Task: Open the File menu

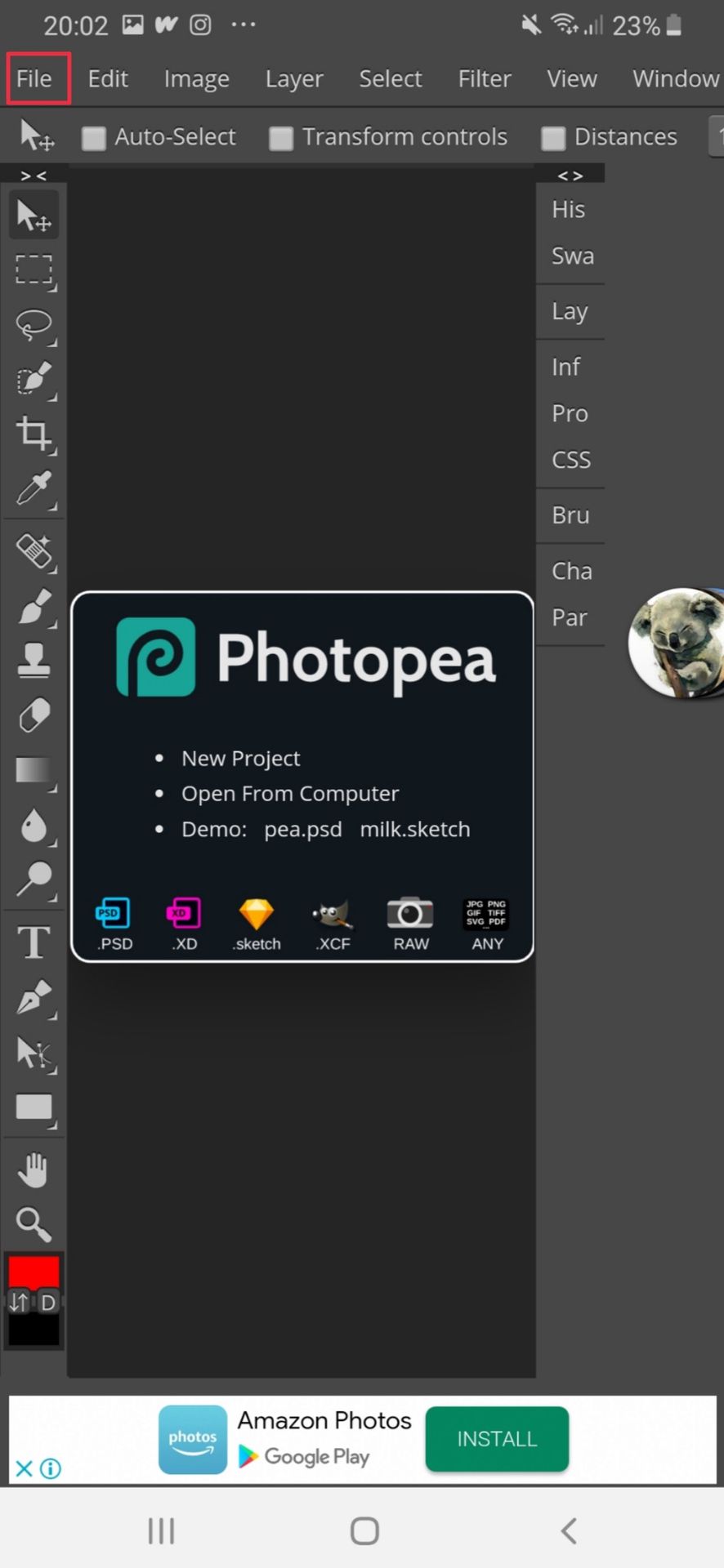Action: pos(34,78)
